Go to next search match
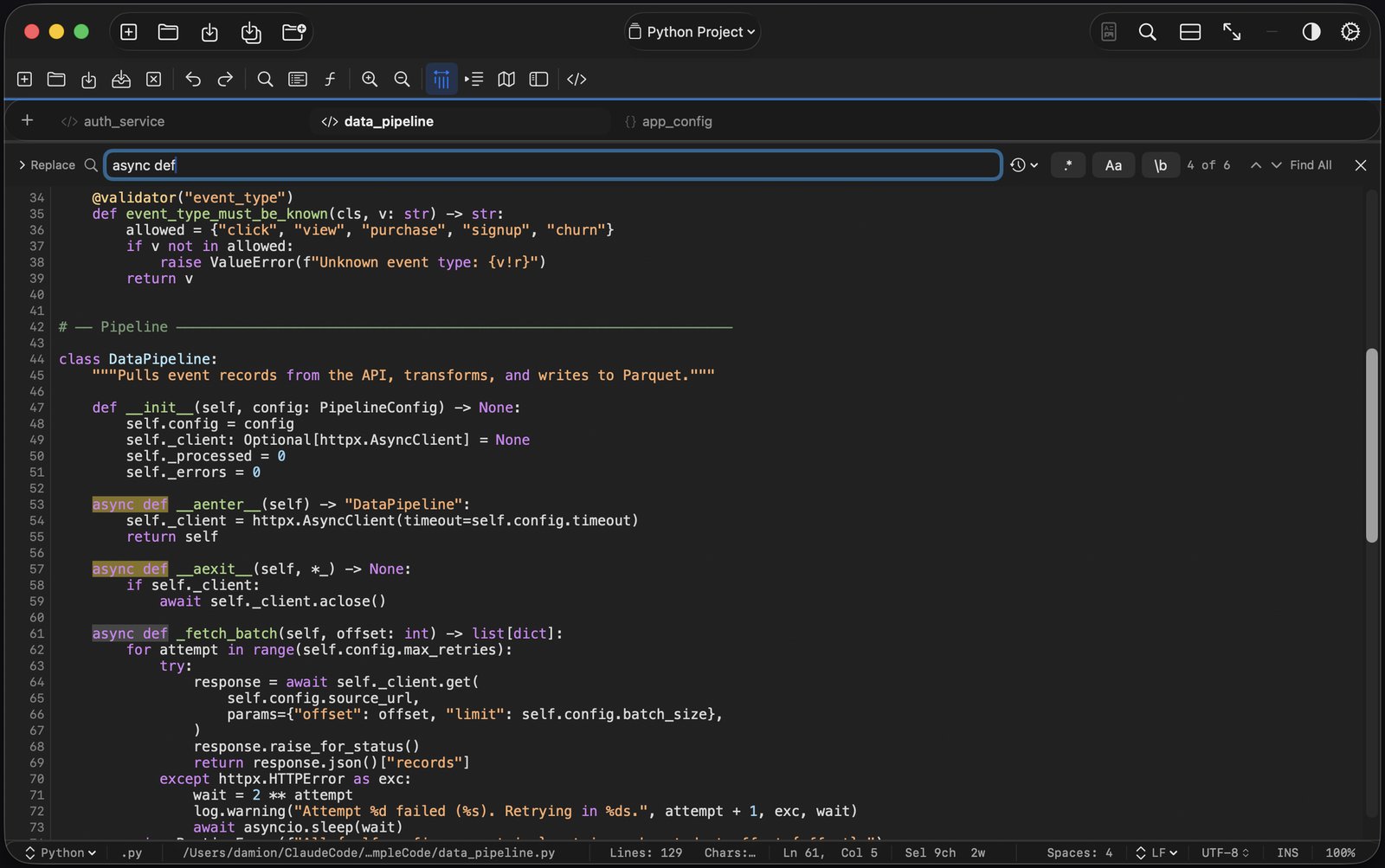 point(1276,165)
